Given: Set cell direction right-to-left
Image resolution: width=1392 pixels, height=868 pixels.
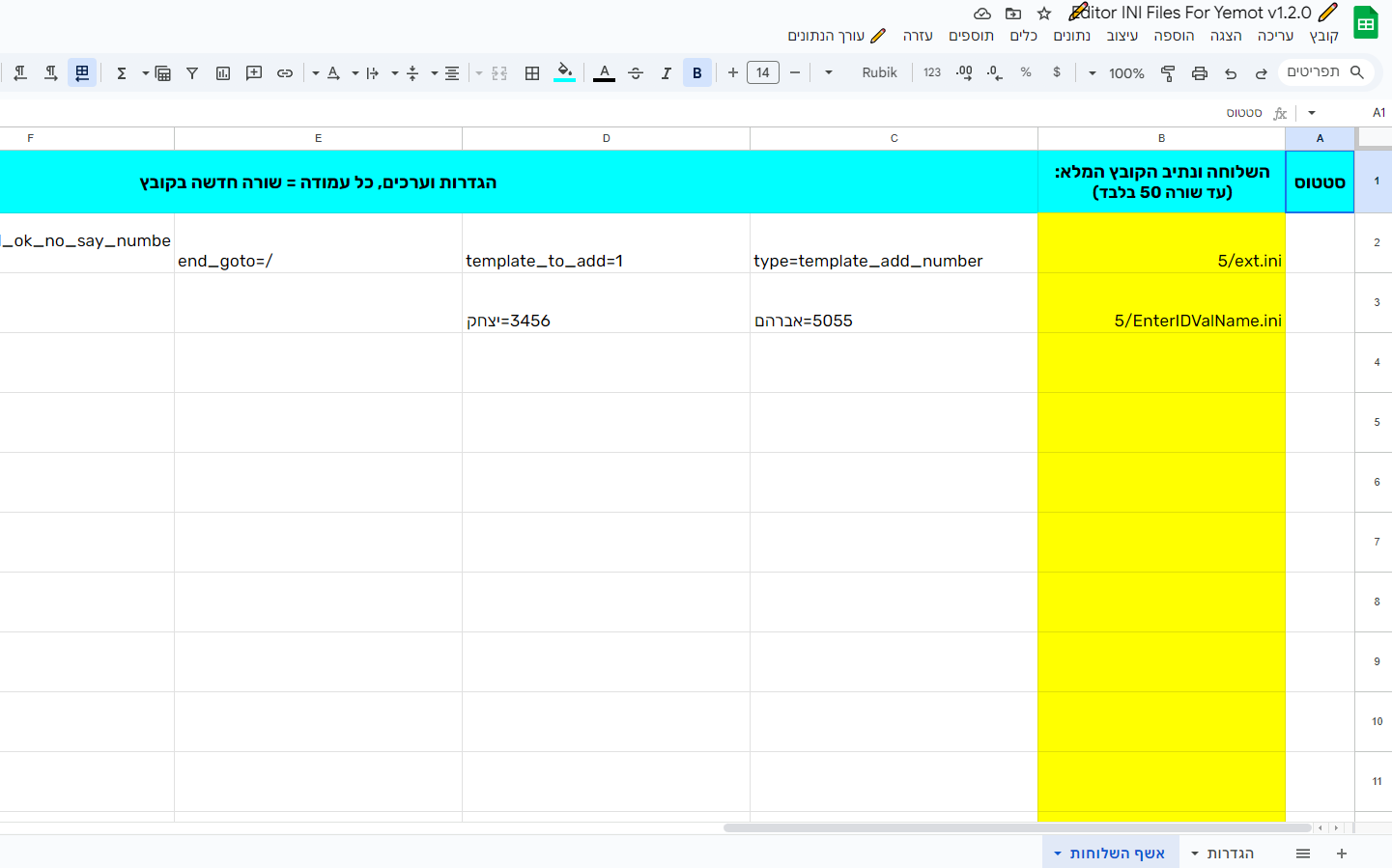Looking at the screenshot, I should [x=20, y=72].
